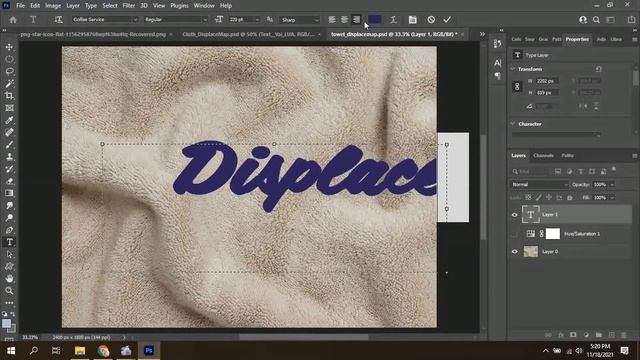Show the Hue/Saturation 1 layer
This screenshot has height=360, width=640.
[x=514, y=234]
